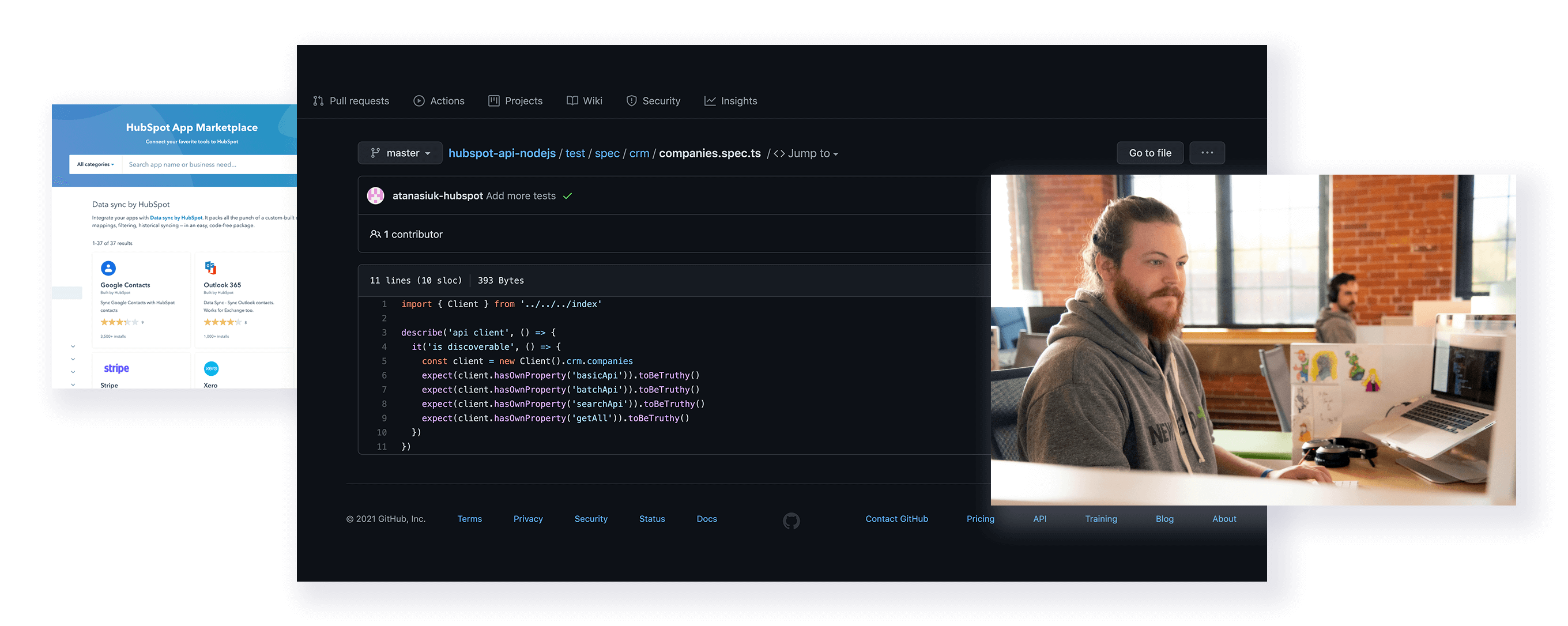The image size is (1568, 626).
Task: Open the Data sync by HubSpot link
Action: pos(176,218)
